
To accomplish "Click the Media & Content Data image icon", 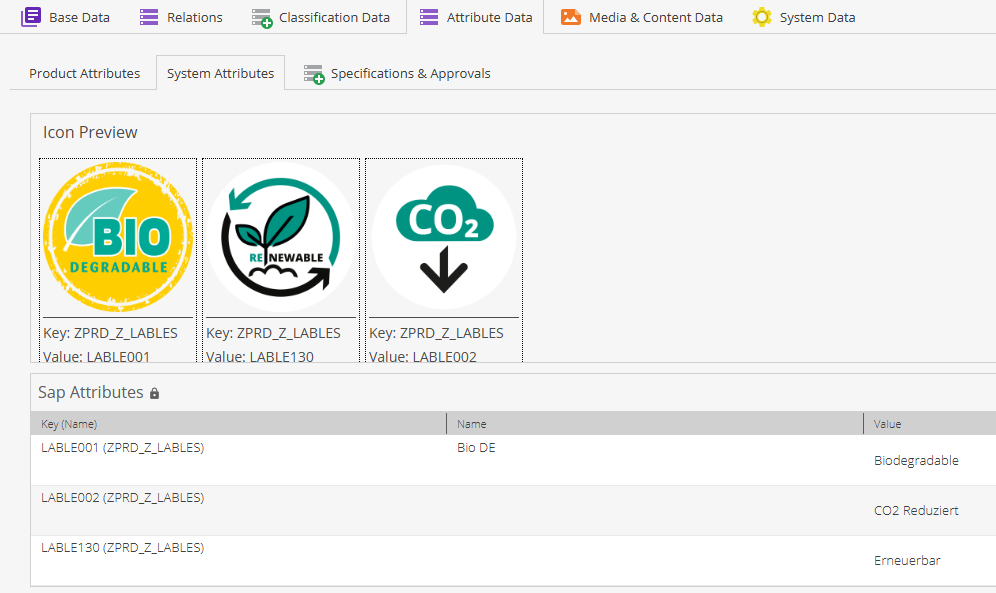I will tap(571, 17).
